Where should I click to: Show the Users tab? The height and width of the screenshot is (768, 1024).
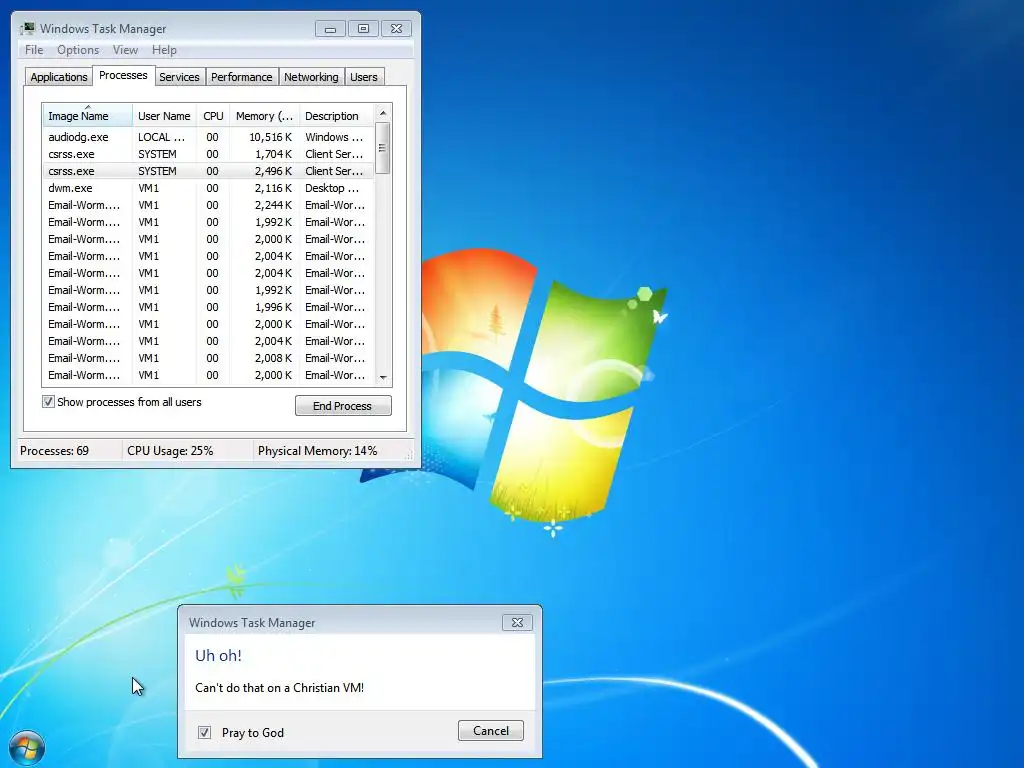(x=364, y=77)
